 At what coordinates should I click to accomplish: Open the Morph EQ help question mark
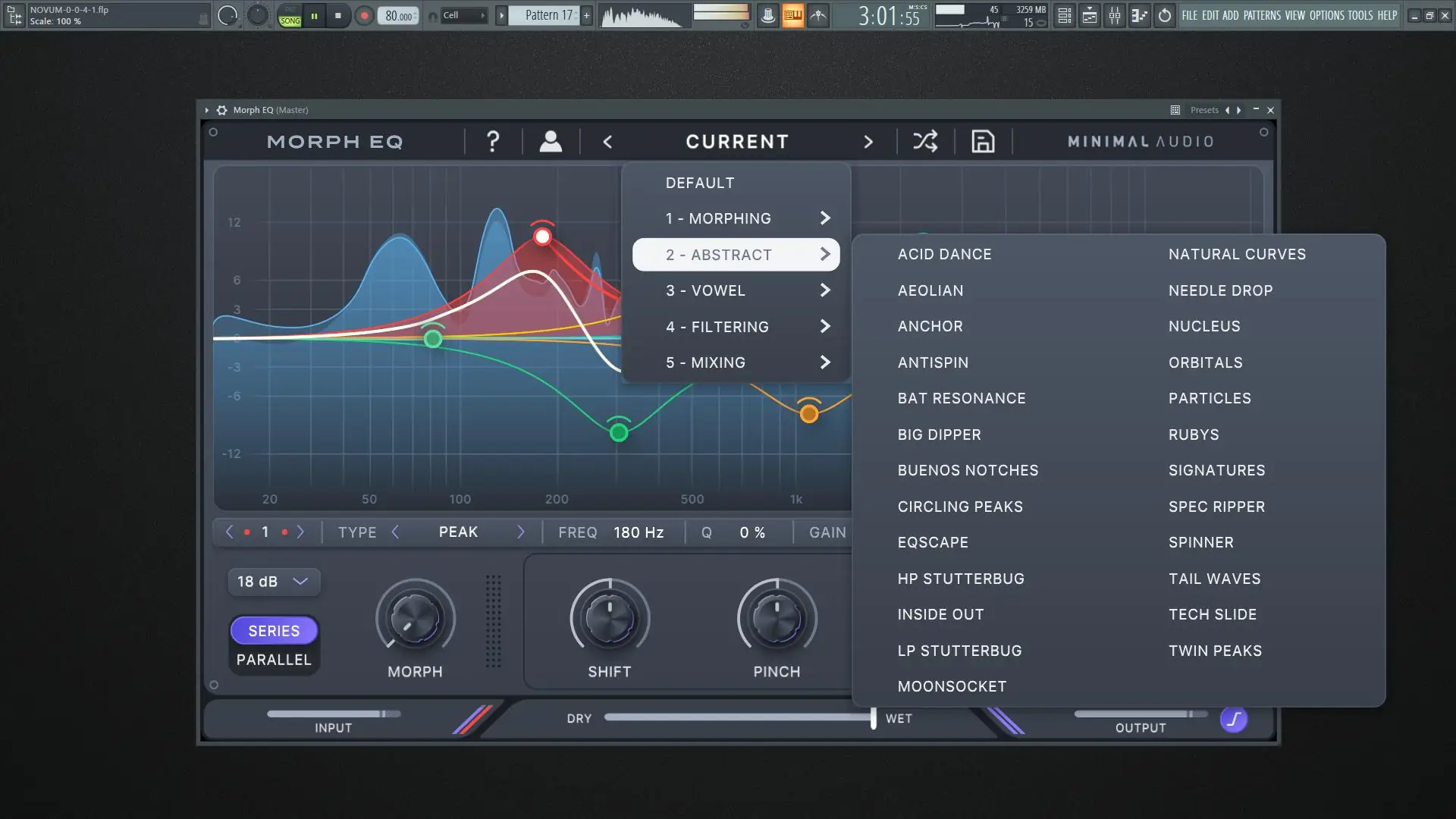[x=493, y=141]
